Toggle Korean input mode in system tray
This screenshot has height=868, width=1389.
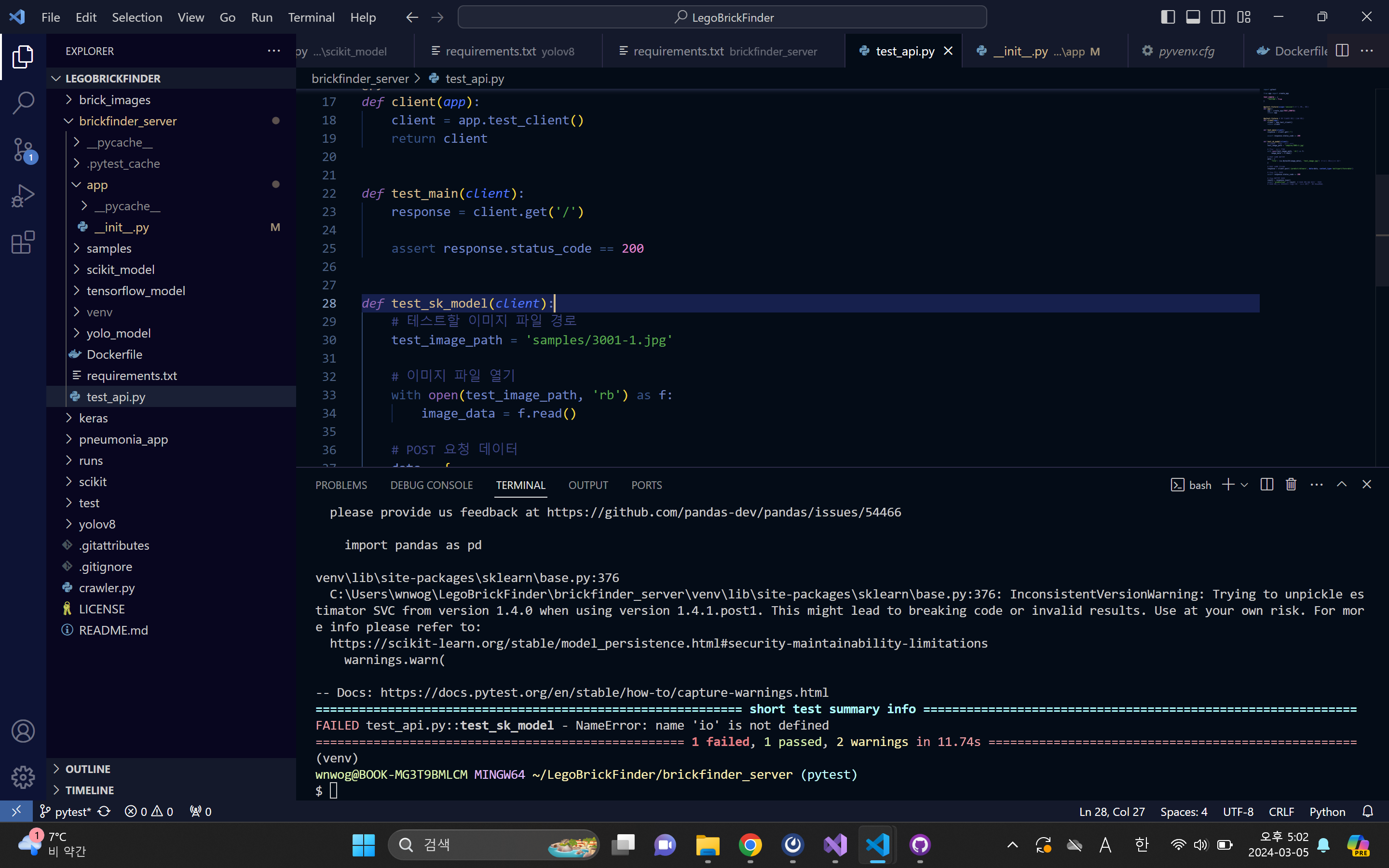click(x=1142, y=844)
